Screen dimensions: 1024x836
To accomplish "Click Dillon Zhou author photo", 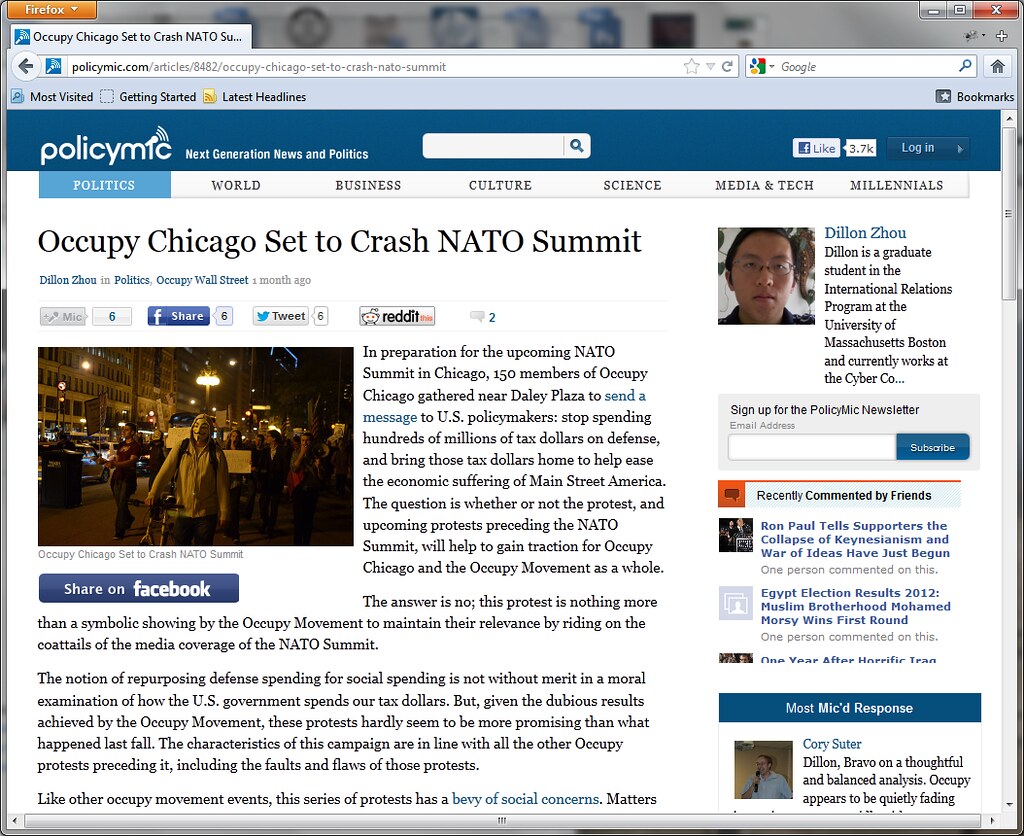I will coord(766,276).
